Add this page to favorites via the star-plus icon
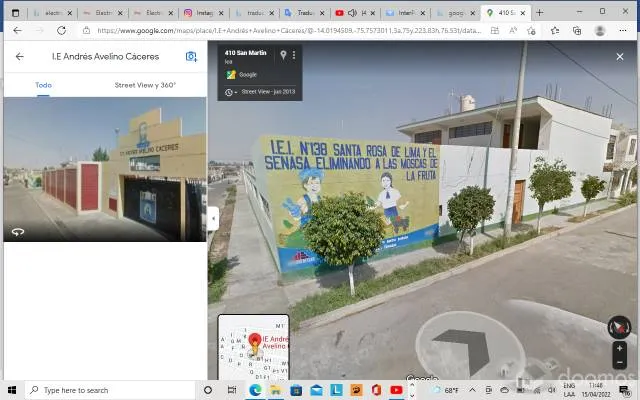The width and height of the screenshot is (640, 400). (x=531, y=31)
